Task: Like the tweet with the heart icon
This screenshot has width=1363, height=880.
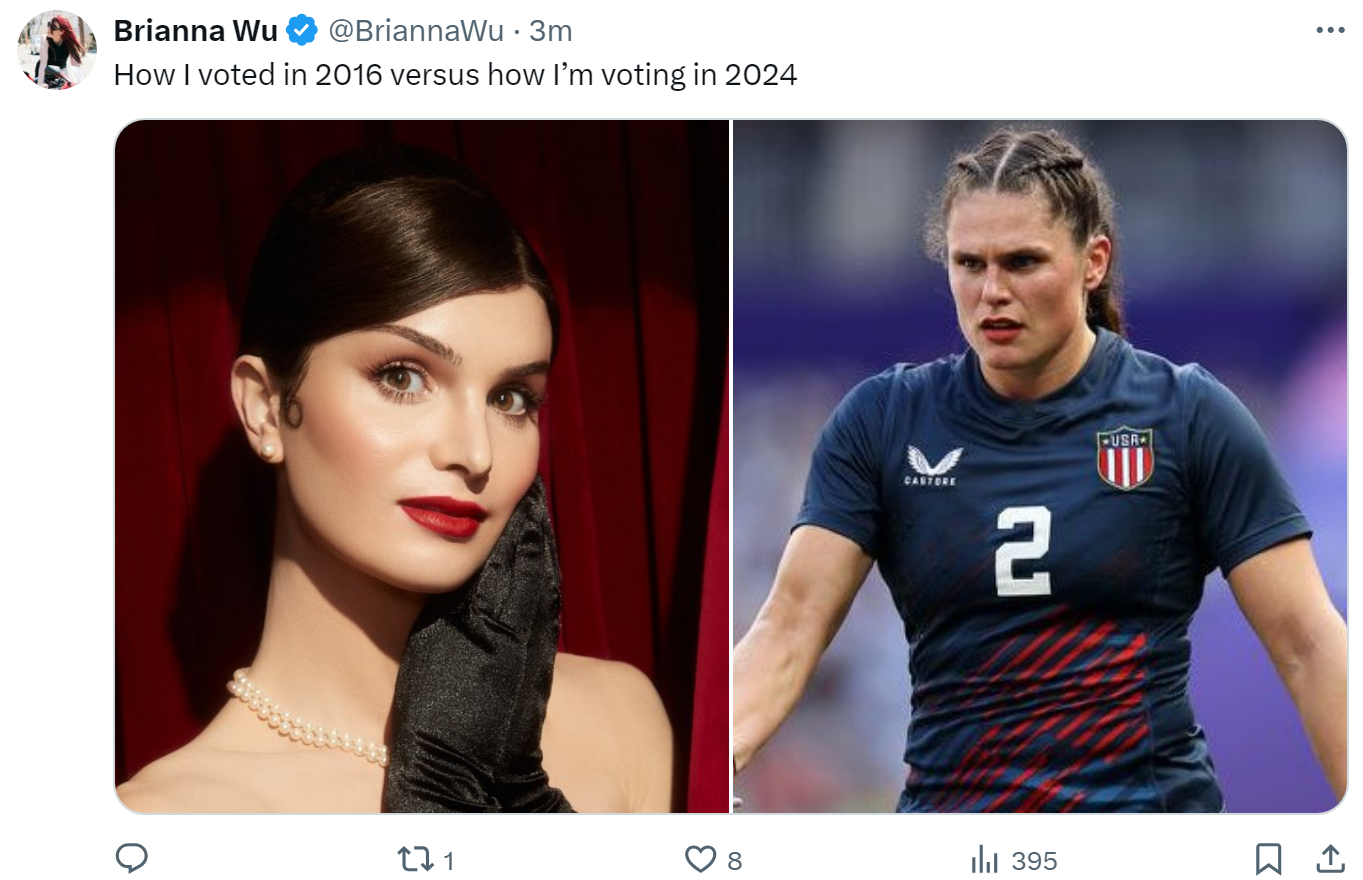Action: (x=700, y=859)
